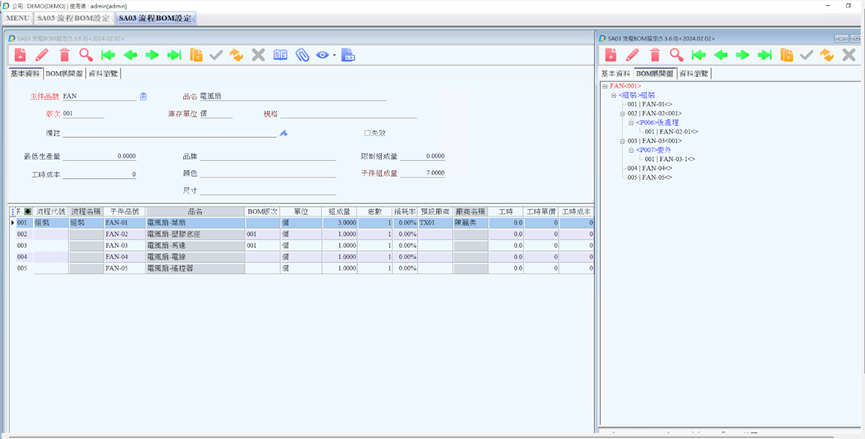Collapse the <組裝>組裝 tree node
Screen dimensions: 865x439
coord(613,95)
